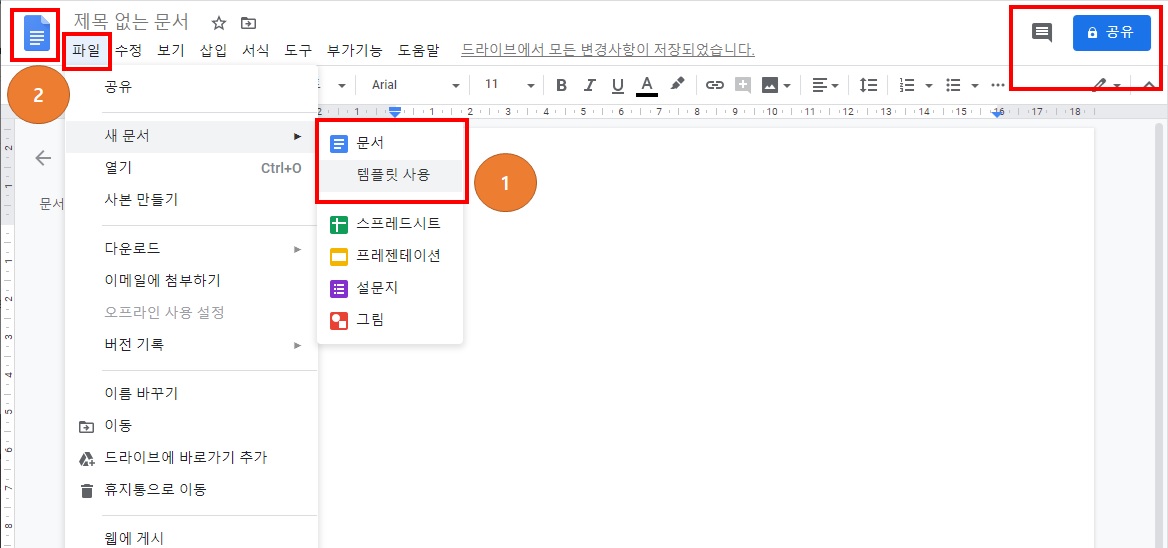Click line spacing icon
The height and width of the screenshot is (548, 1168).
(869, 86)
